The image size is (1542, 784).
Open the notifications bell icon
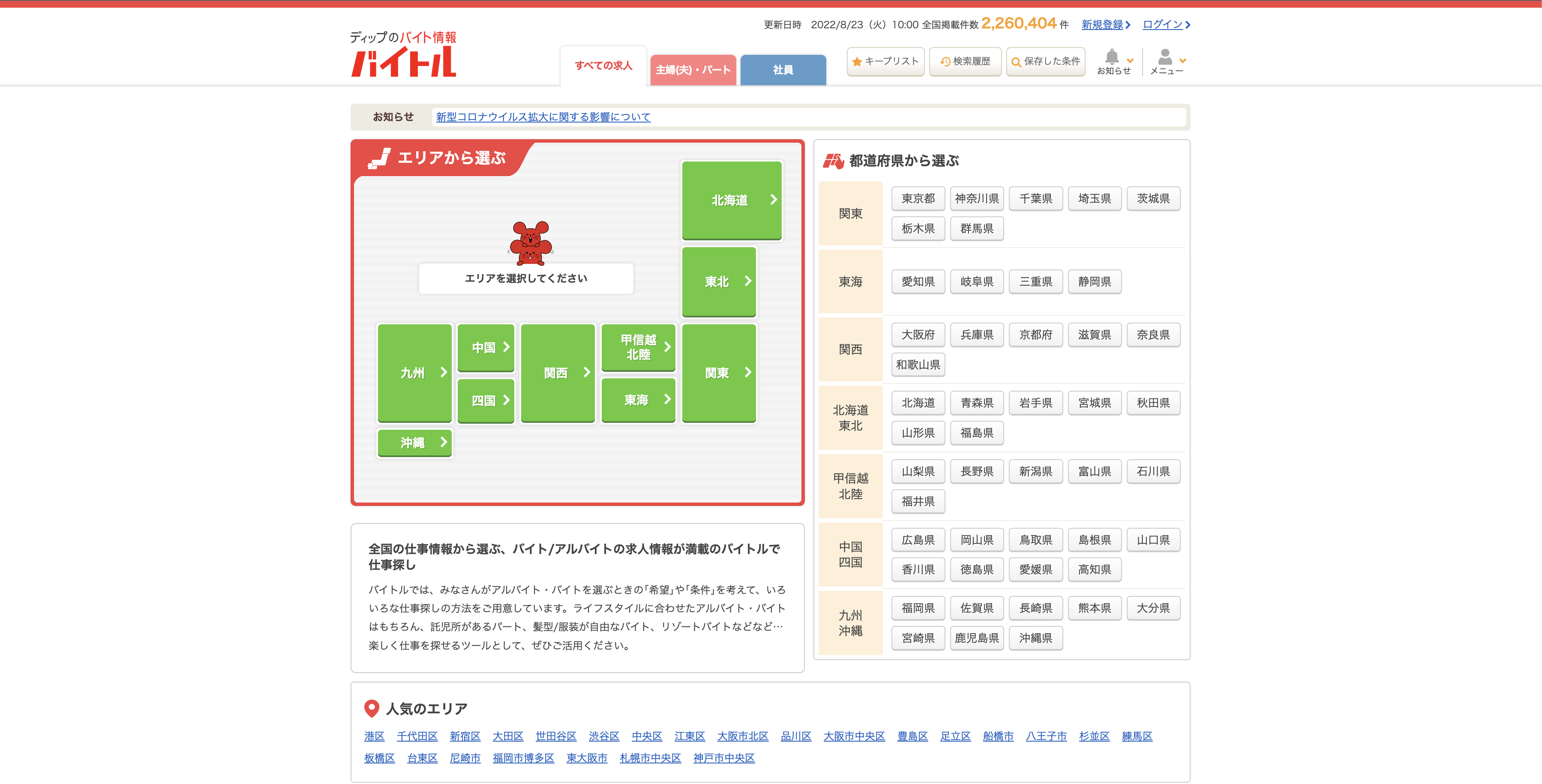point(1112,57)
